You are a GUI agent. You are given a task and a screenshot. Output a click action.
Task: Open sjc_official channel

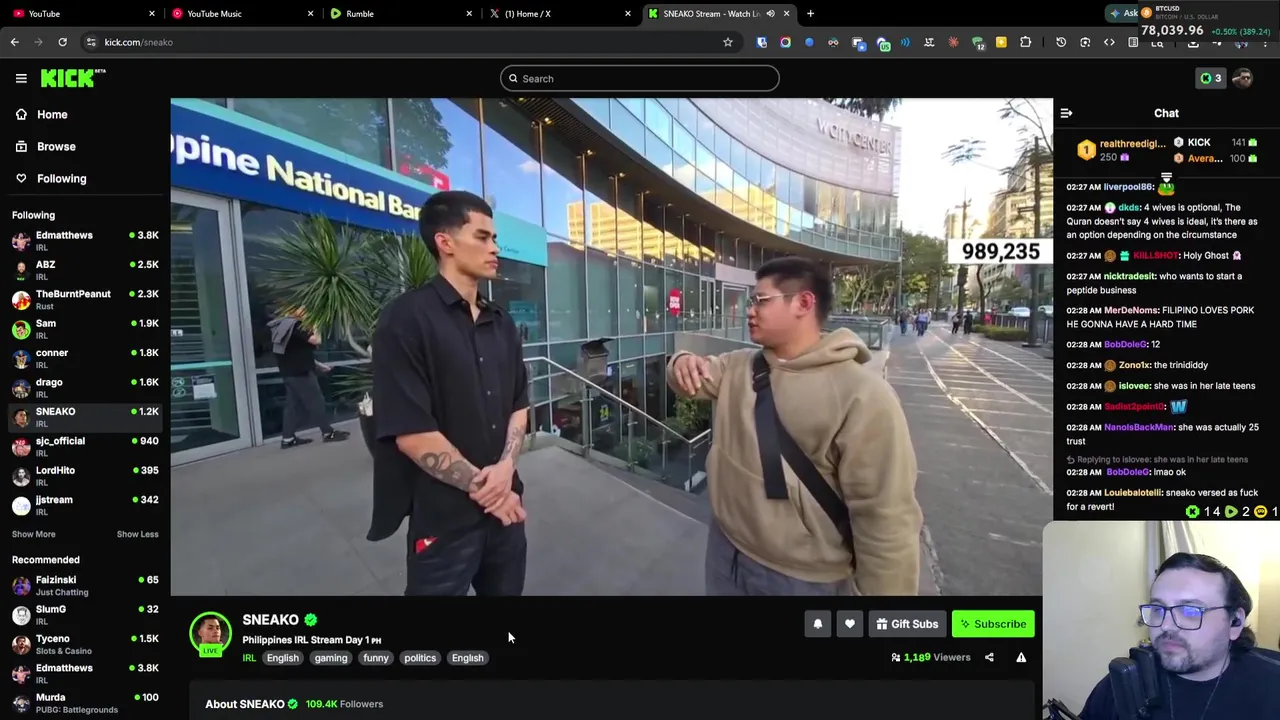click(x=85, y=446)
